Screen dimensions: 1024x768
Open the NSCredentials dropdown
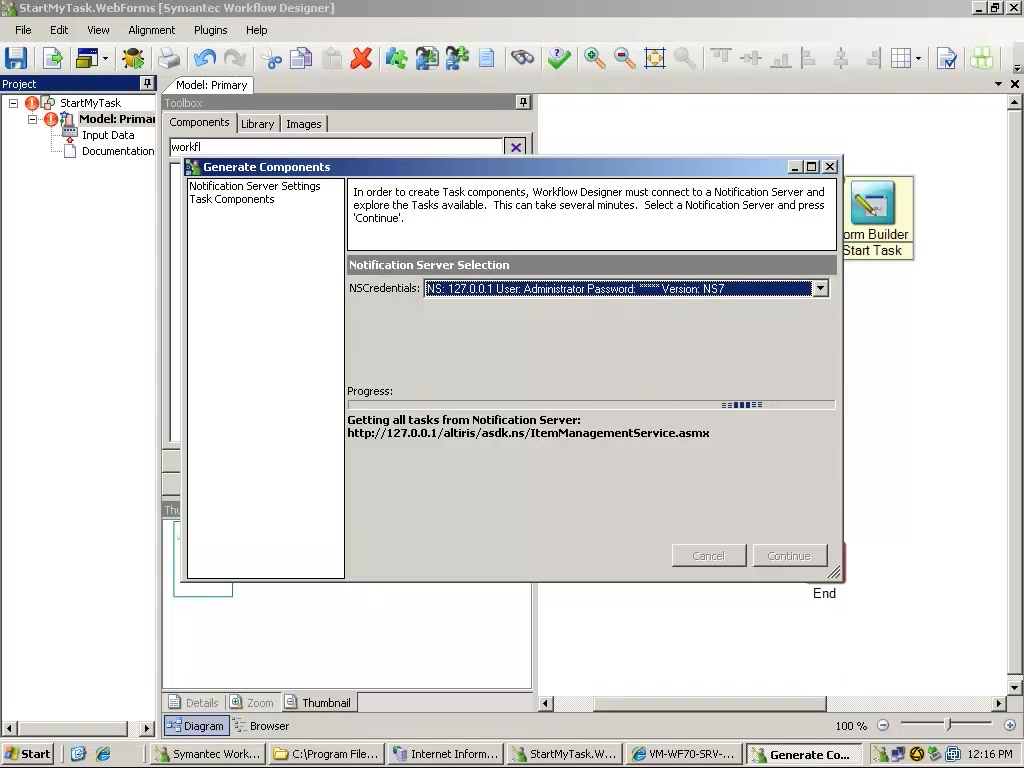tap(820, 288)
